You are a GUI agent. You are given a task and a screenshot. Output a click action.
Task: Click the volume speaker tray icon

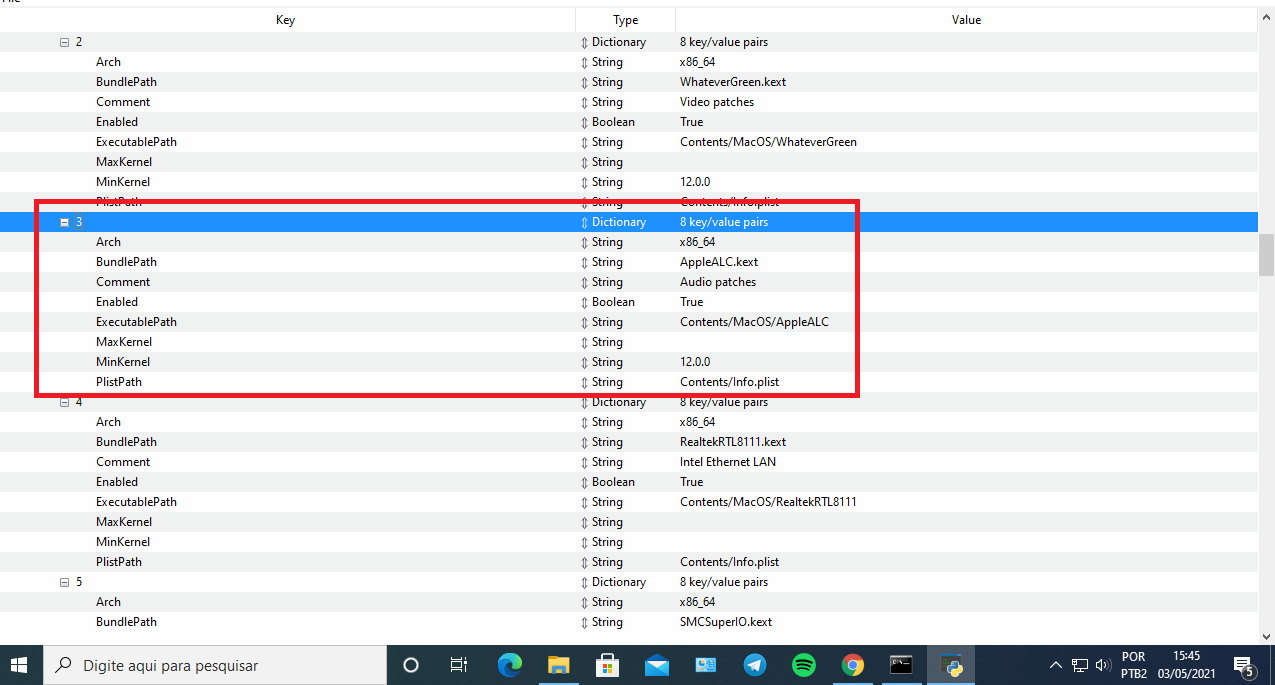click(x=1103, y=665)
